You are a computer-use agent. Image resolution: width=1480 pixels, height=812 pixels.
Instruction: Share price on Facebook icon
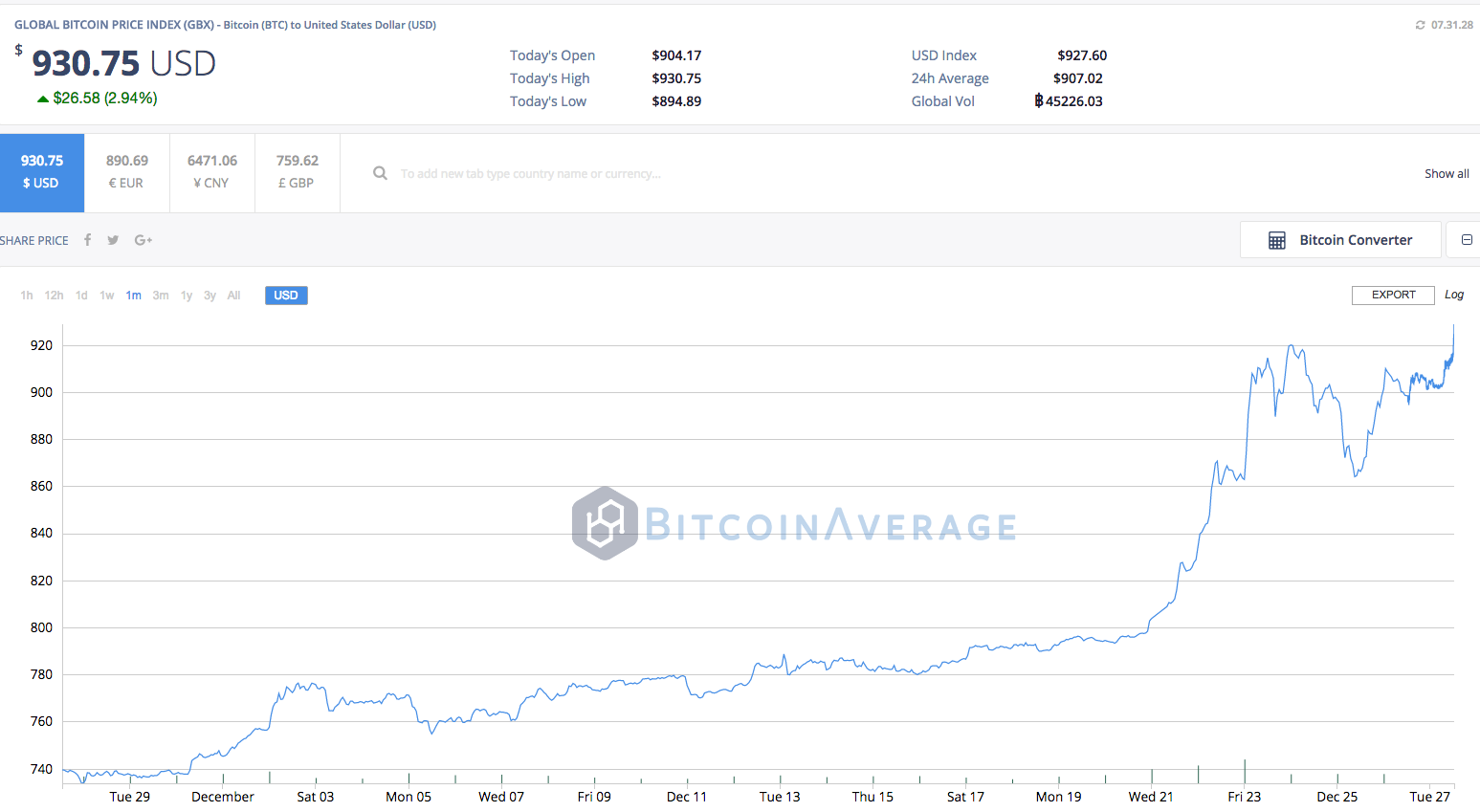(87, 240)
